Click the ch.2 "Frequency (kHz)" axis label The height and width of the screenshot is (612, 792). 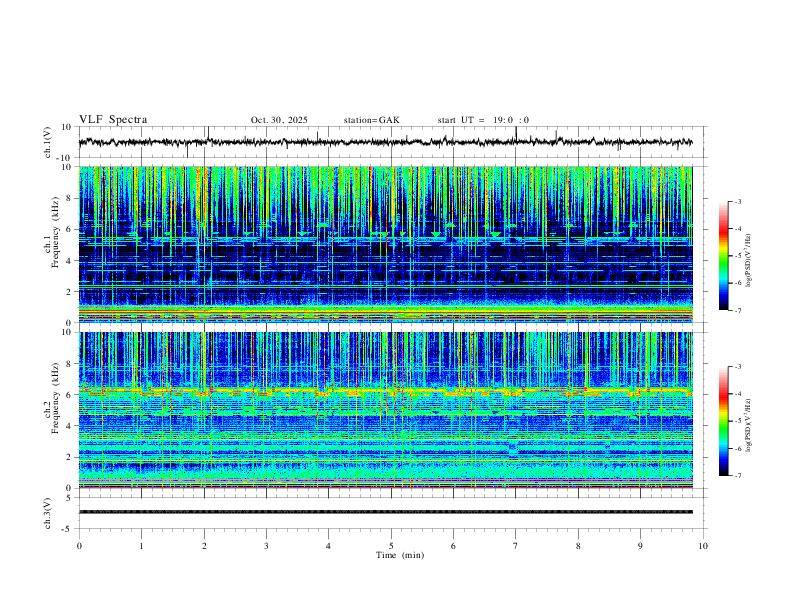pos(55,399)
